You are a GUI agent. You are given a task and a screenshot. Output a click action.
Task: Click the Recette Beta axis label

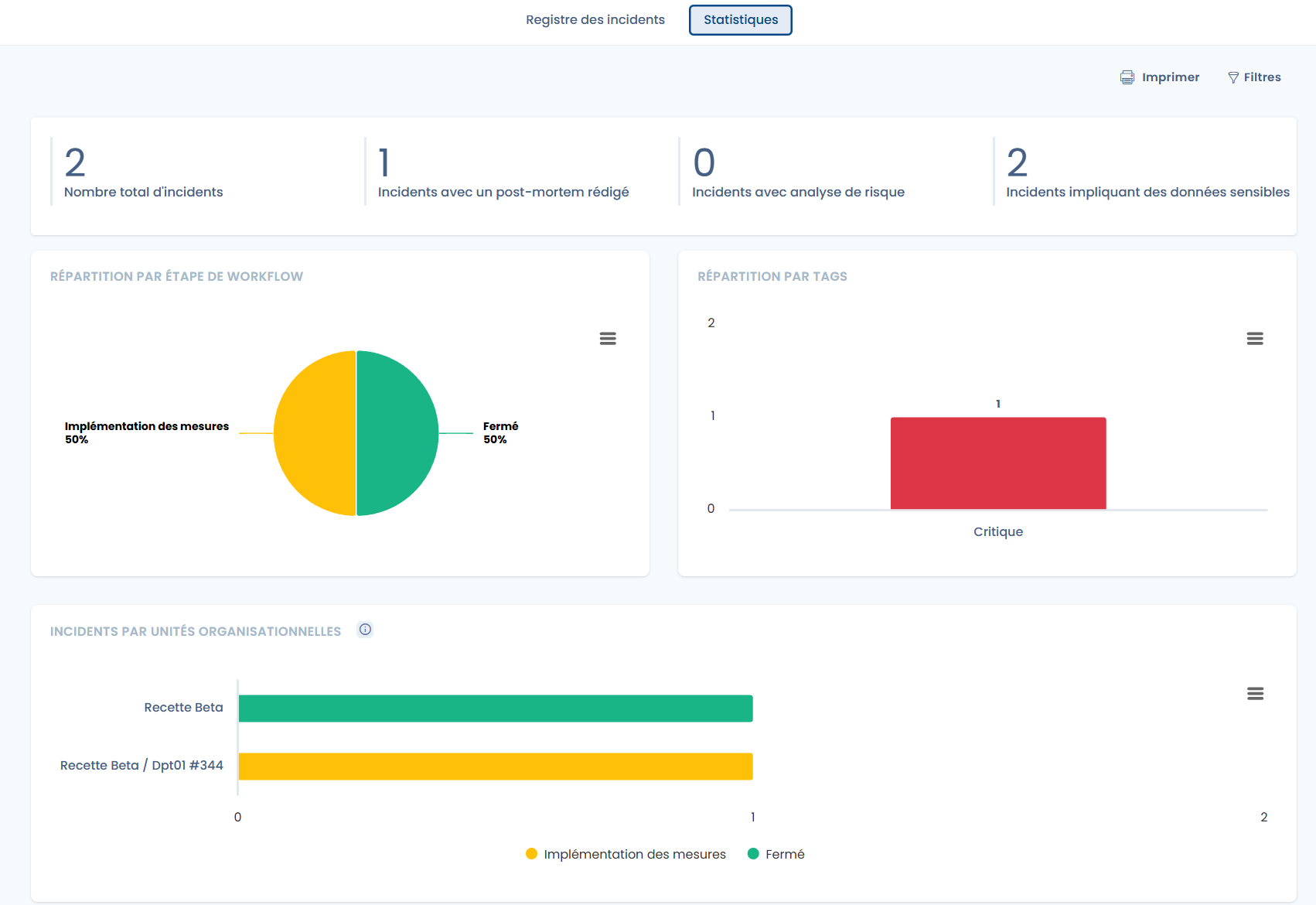[183, 707]
